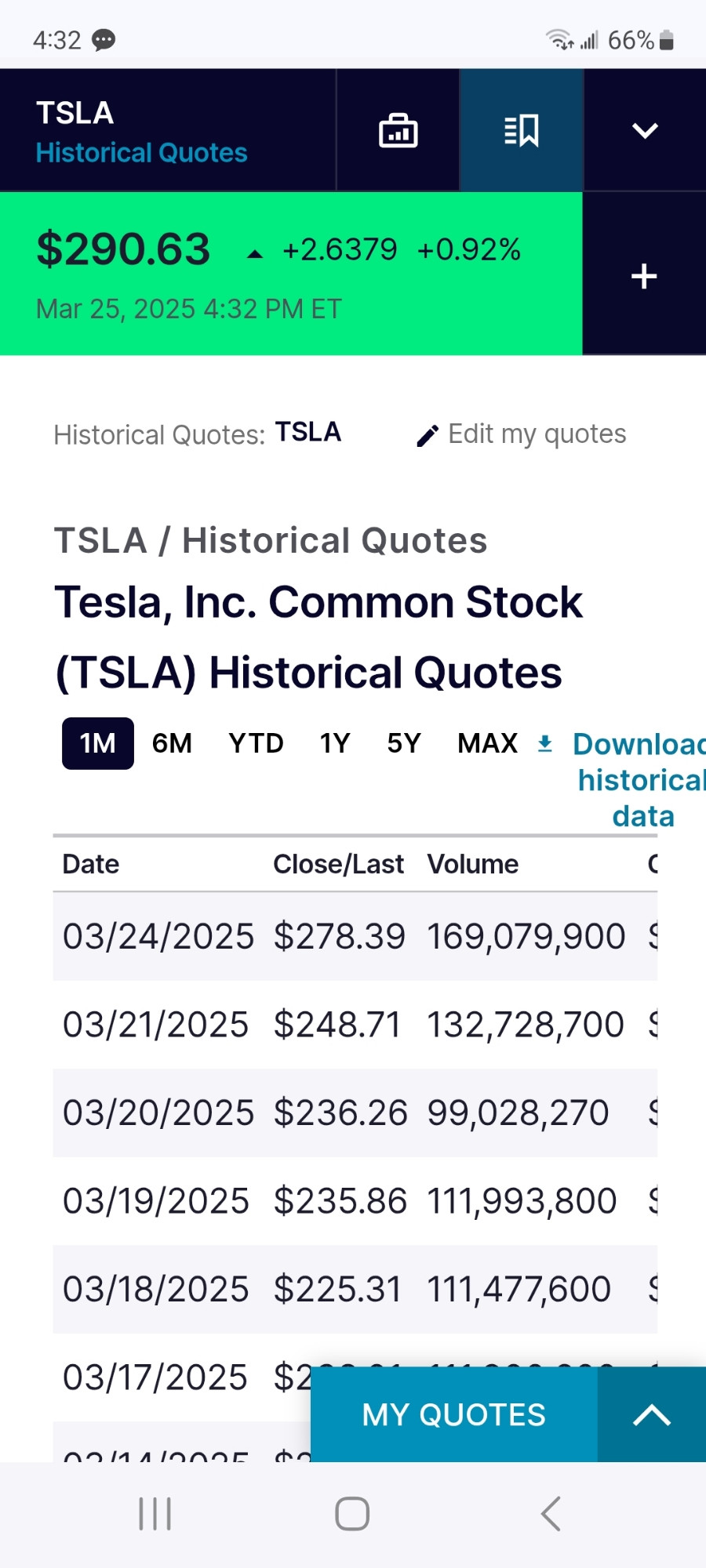This screenshot has width=706, height=1568.
Task: Tap Android home button icon
Action: point(352,1513)
